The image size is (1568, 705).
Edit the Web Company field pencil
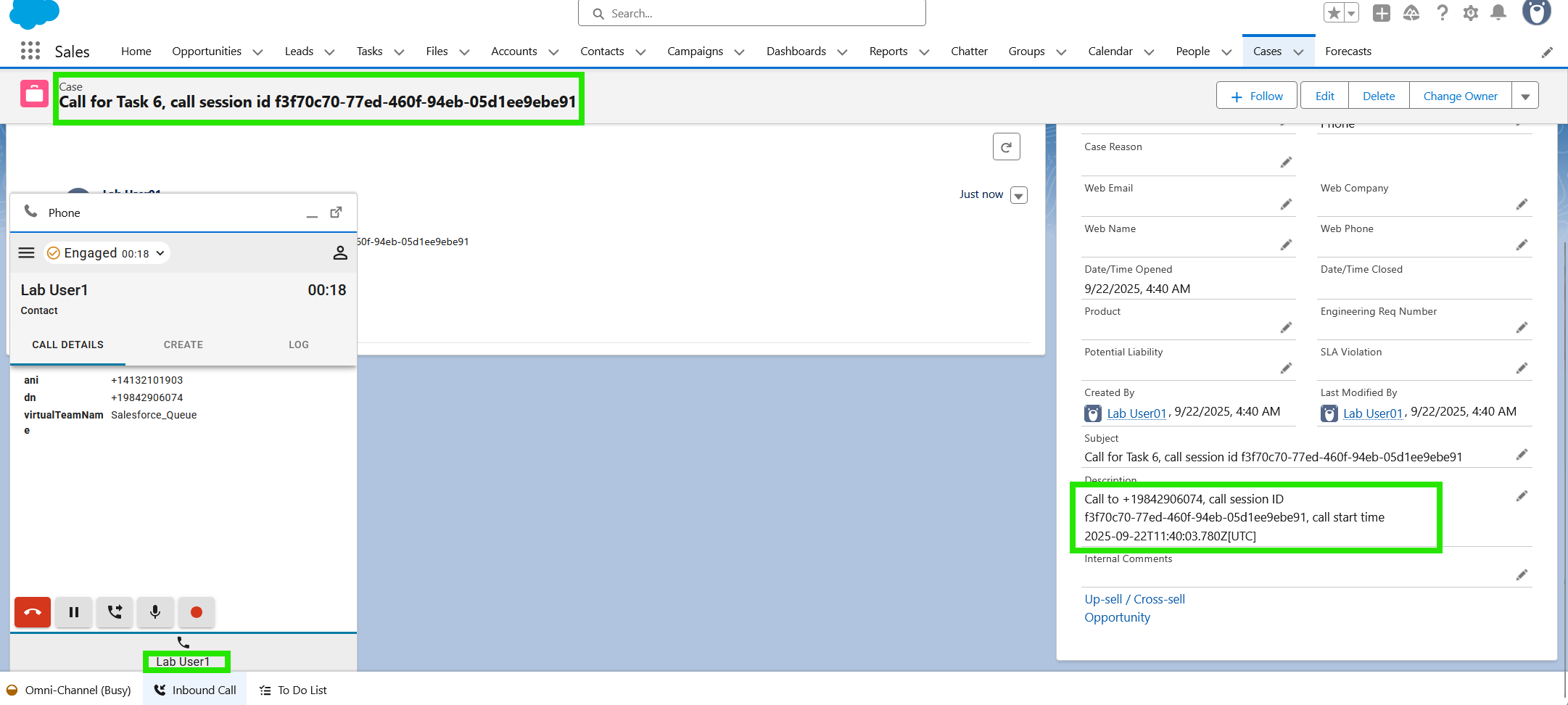pos(1522,205)
